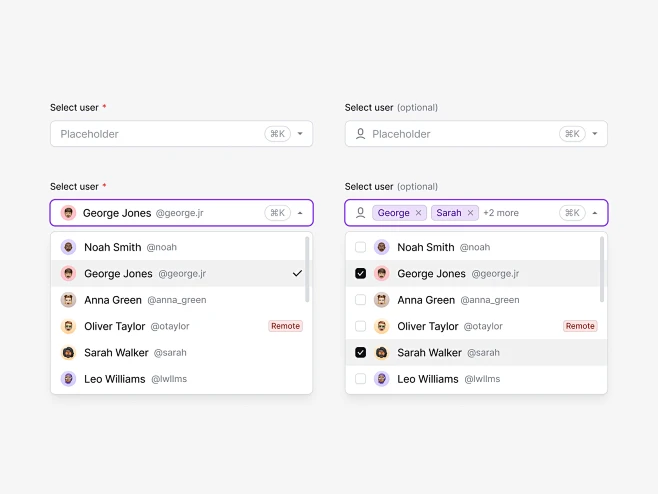Screen dimensions: 658x494
Task: Click the scrollbar in the single-select list
Action: [307, 270]
